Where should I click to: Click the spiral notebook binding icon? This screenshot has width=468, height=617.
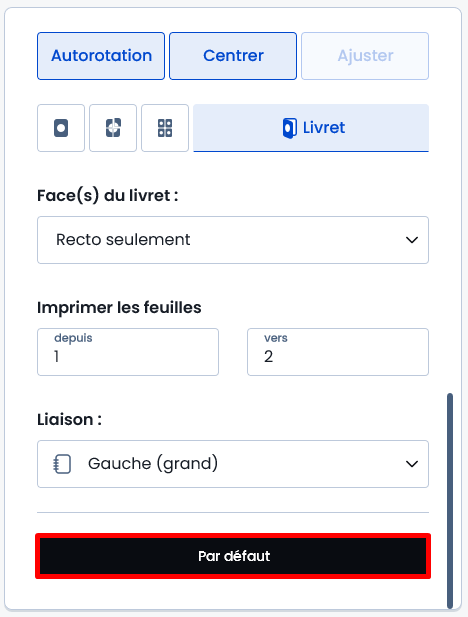pos(62,464)
